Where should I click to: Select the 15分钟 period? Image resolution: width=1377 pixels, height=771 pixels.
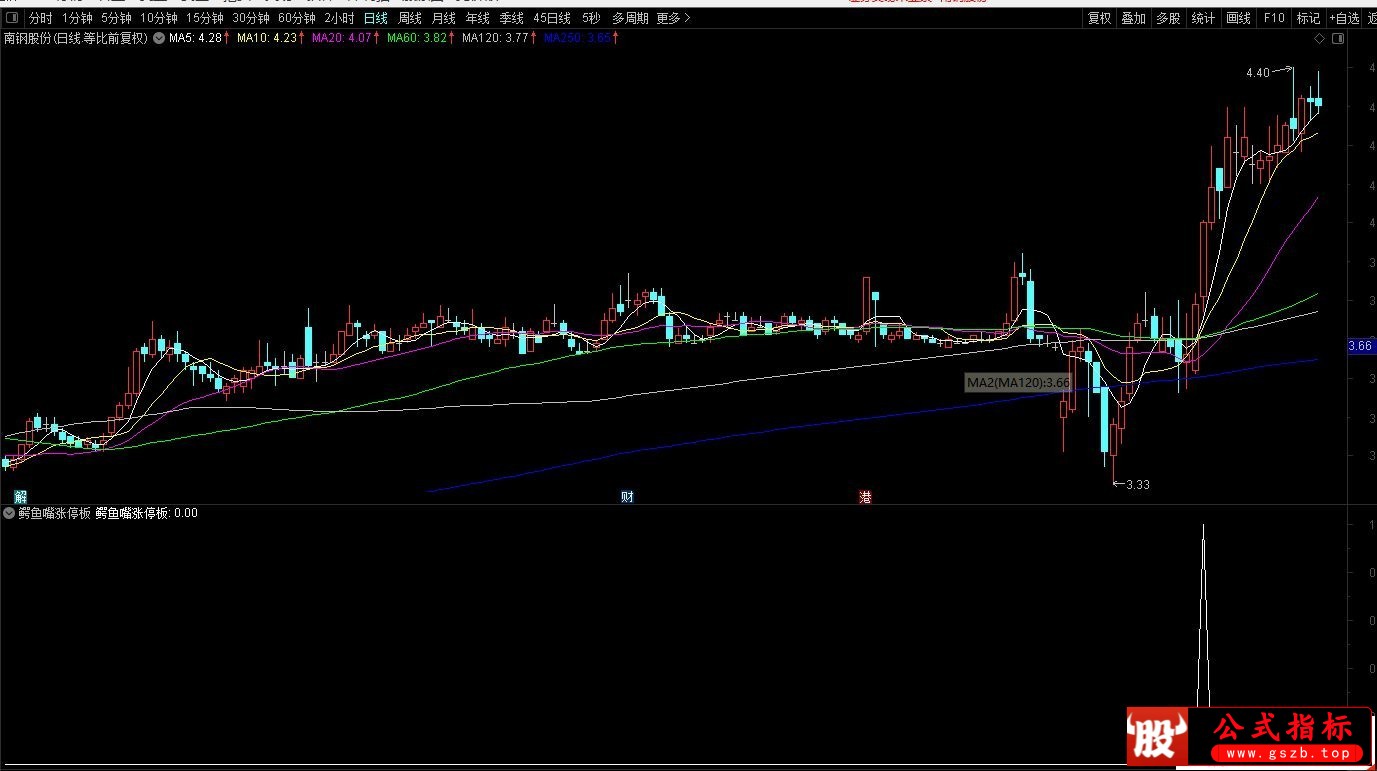tap(204, 18)
